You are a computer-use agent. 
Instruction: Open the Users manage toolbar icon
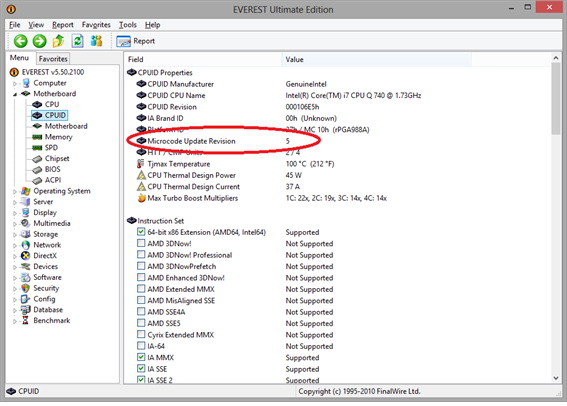pyautogui.click(x=97, y=41)
